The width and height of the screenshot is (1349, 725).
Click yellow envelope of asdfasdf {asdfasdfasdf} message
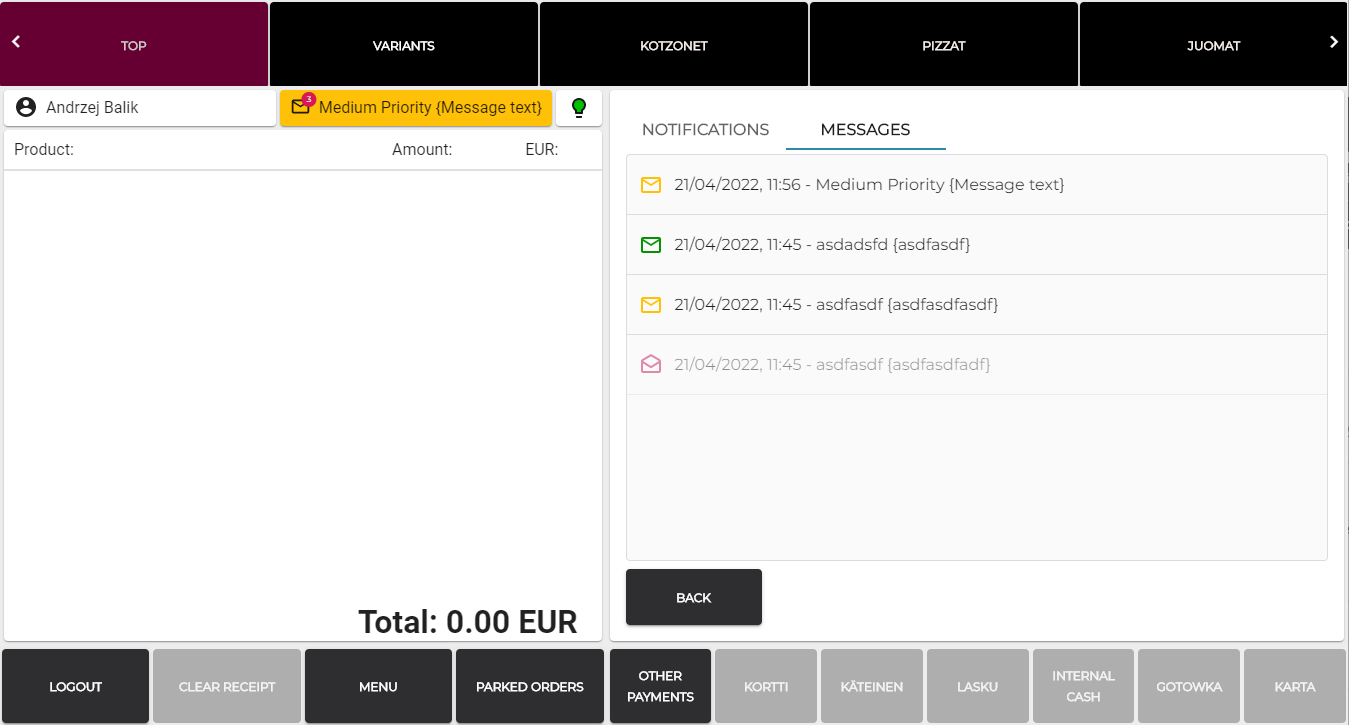tap(651, 305)
